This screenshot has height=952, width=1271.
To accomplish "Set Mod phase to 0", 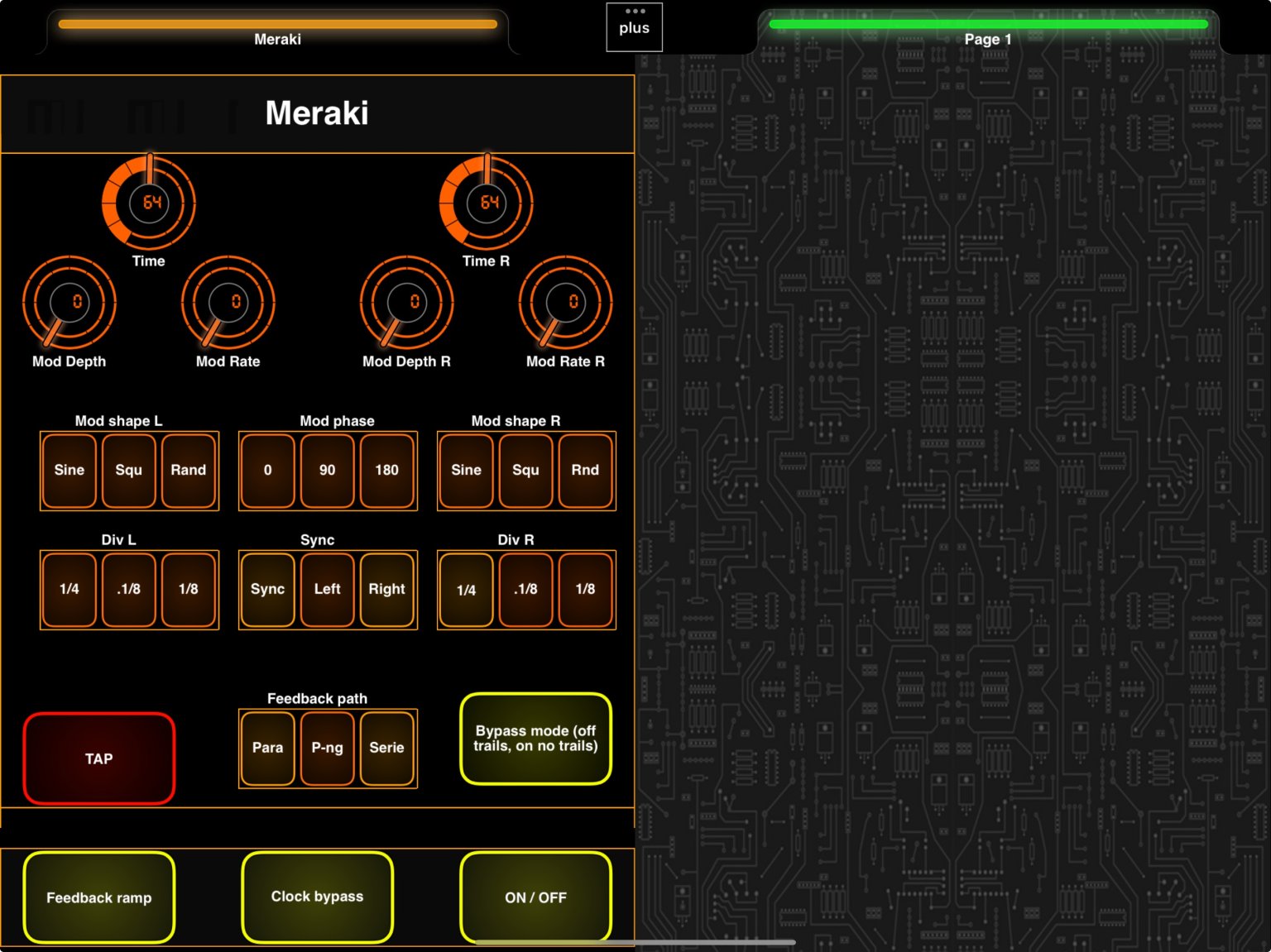I will pos(268,471).
